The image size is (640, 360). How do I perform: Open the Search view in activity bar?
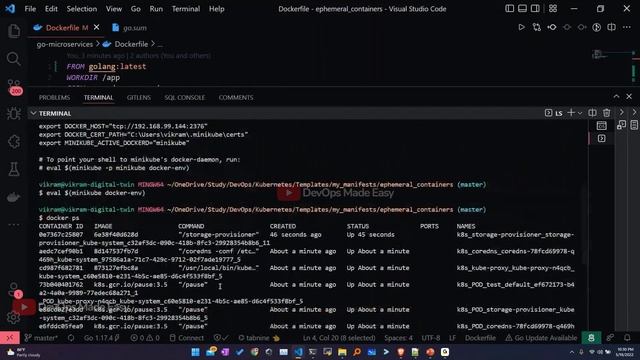click(x=14, y=59)
